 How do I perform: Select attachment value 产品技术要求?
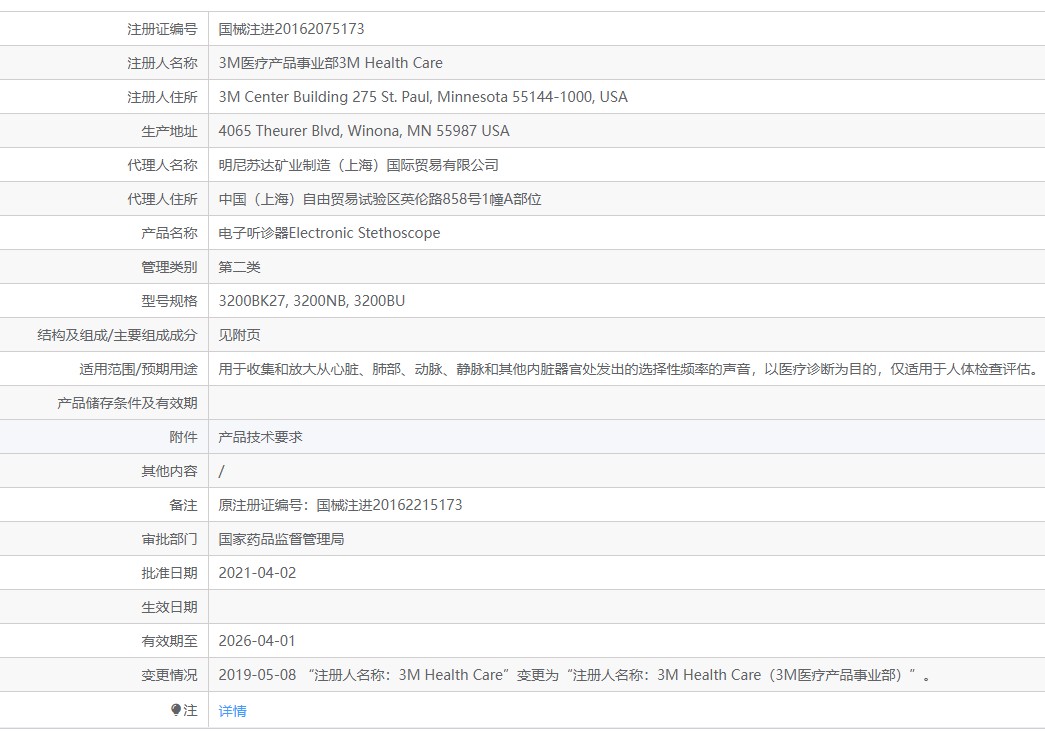coord(261,437)
